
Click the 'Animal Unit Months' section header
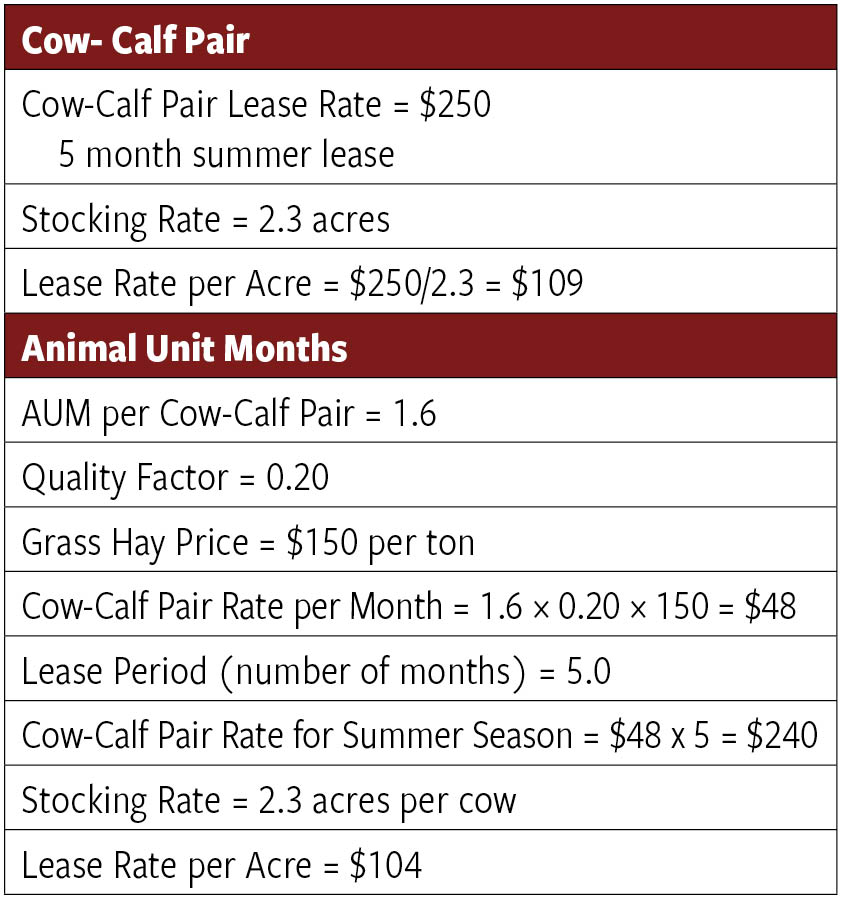click(184, 348)
